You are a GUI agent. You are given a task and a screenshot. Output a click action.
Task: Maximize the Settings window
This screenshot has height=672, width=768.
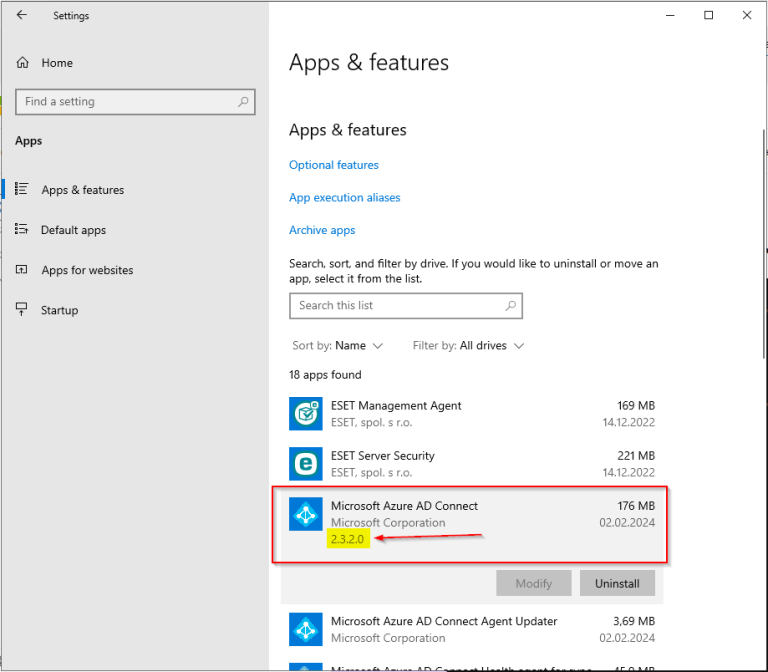(708, 15)
